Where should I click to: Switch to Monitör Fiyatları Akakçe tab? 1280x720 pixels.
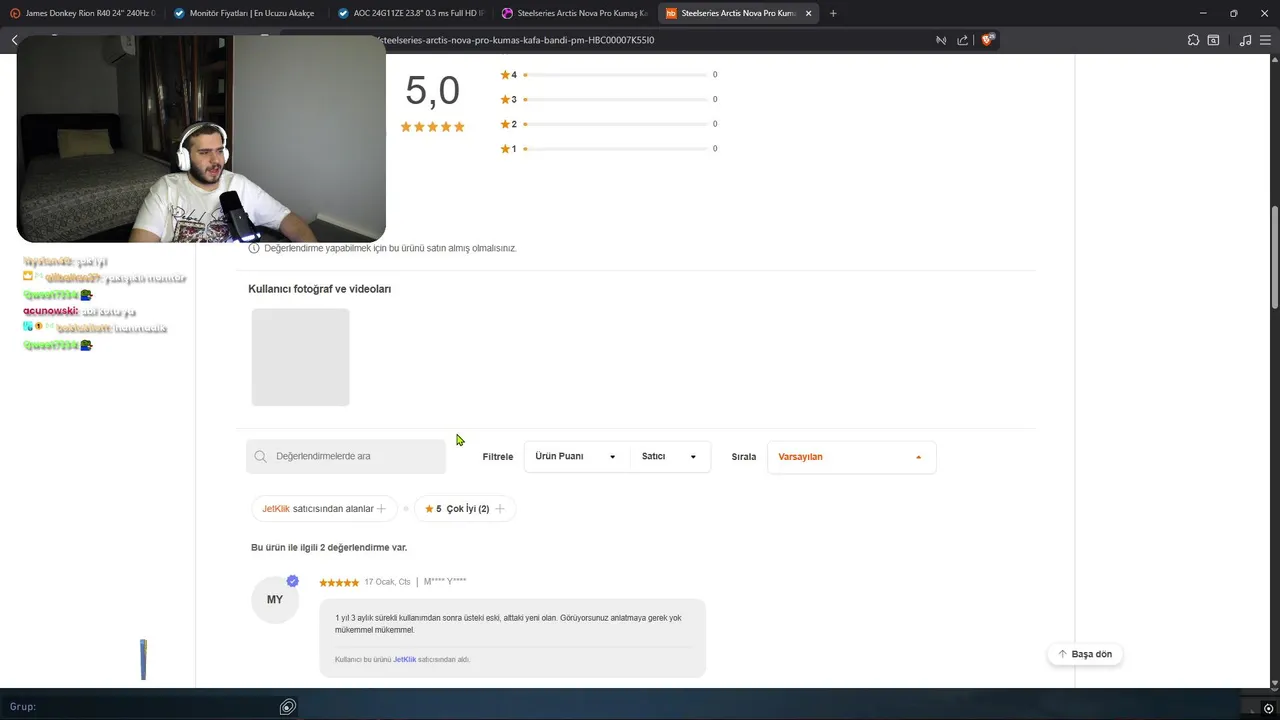coord(245,13)
